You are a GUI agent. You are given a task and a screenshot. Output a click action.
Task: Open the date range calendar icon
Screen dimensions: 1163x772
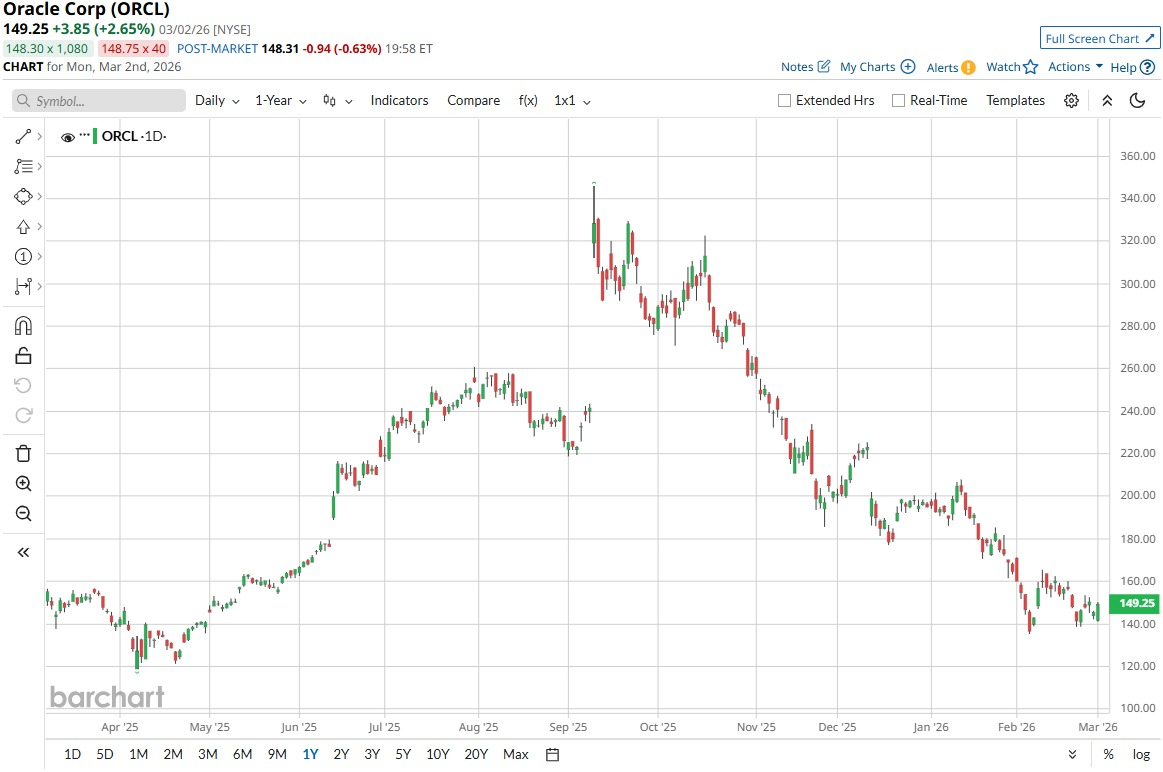point(552,755)
